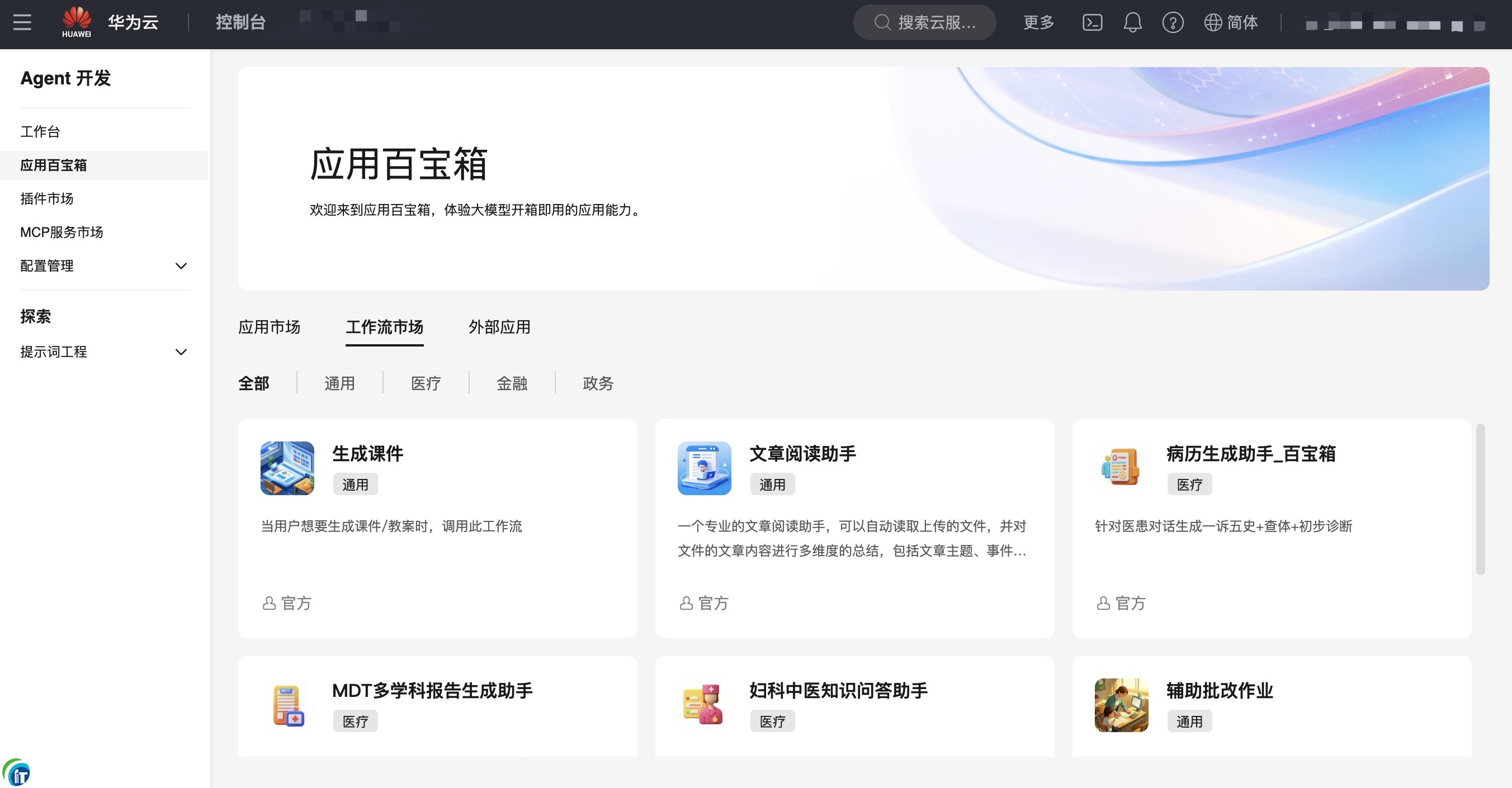Click the 文章阅读助手 description text
The height and width of the screenshot is (788, 1512).
(x=852, y=539)
